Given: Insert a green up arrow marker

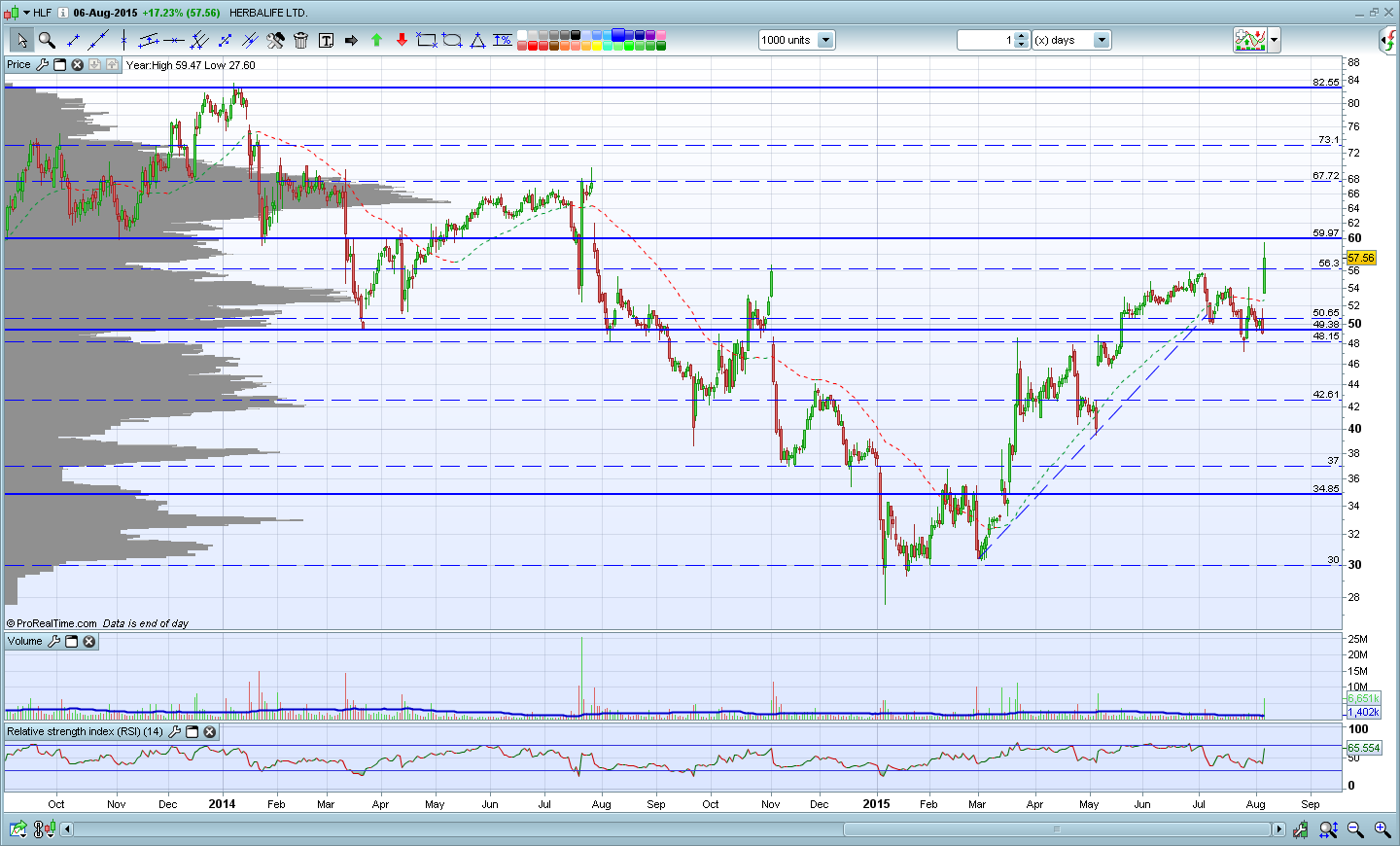Looking at the screenshot, I should tap(376, 40).
